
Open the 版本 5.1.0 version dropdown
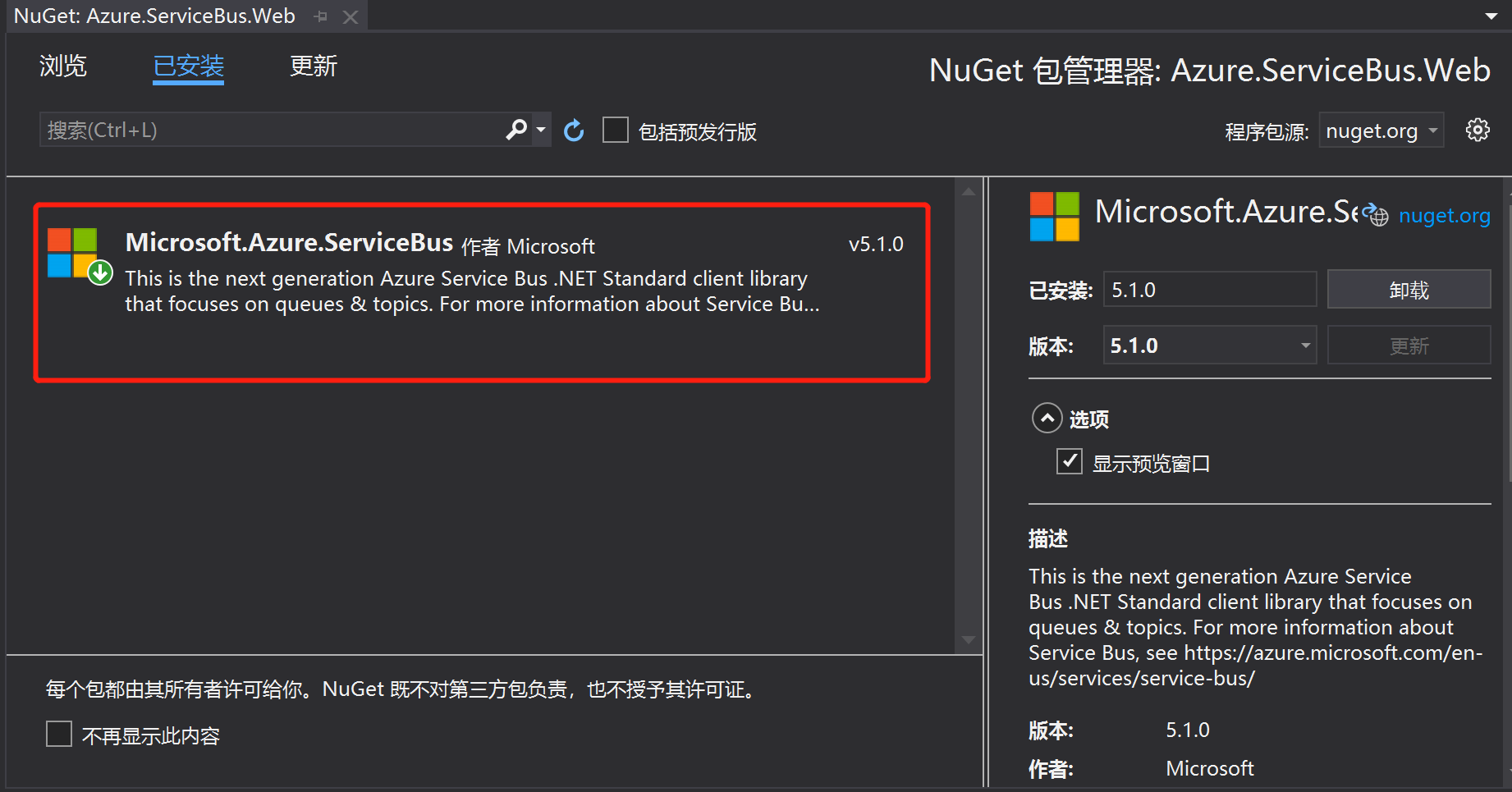click(1210, 346)
